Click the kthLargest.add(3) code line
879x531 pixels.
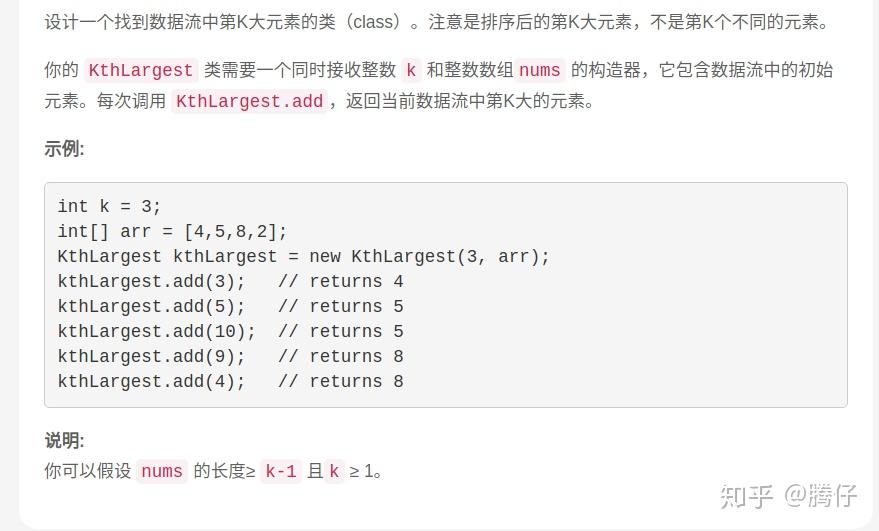(230, 281)
